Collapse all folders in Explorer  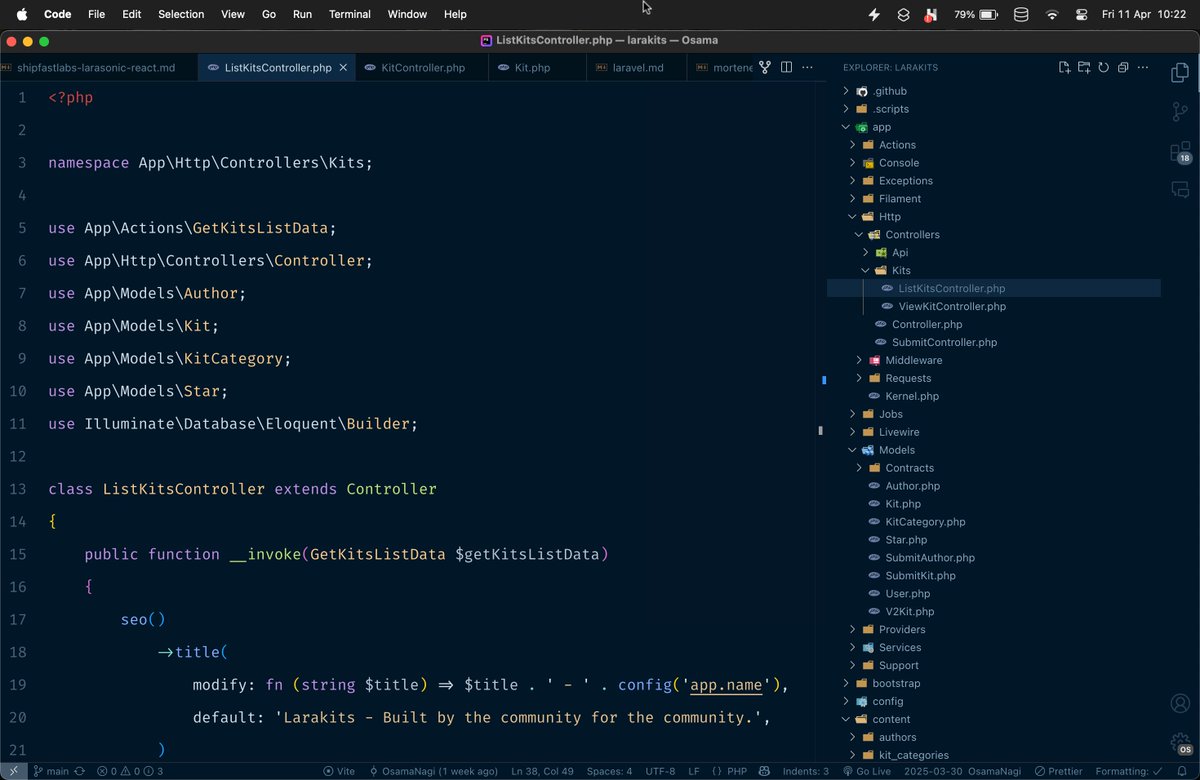(x=1123, y=68)
